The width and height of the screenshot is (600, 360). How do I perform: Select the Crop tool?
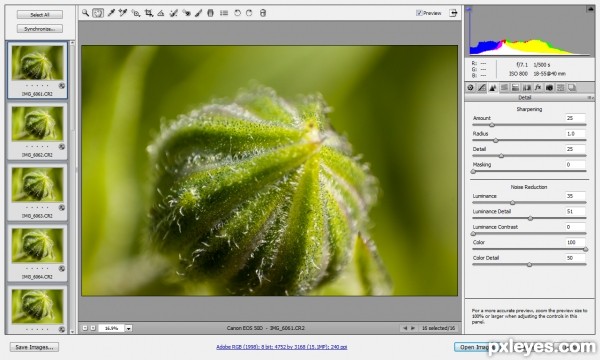point(148,13)
